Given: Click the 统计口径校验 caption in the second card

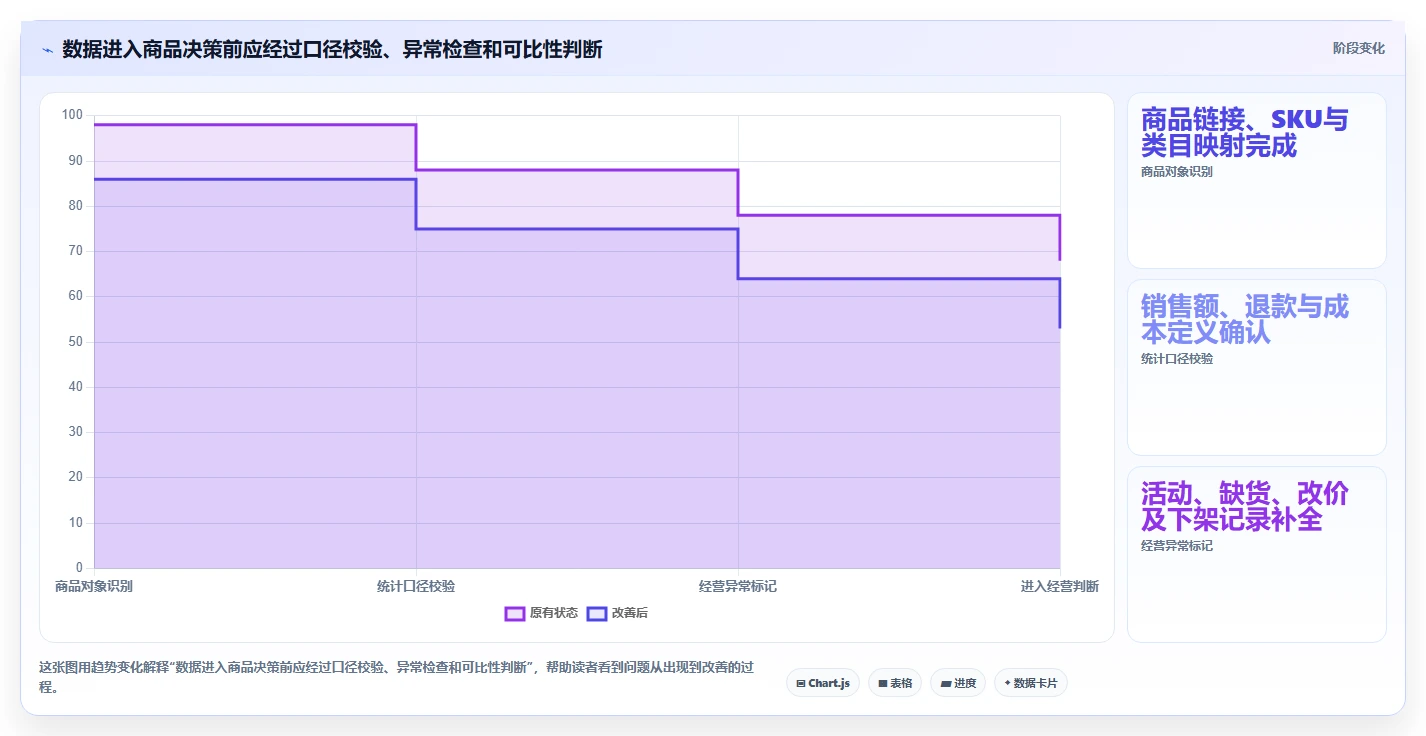Looking at the screenshot, I should (x=1177, y=359).
